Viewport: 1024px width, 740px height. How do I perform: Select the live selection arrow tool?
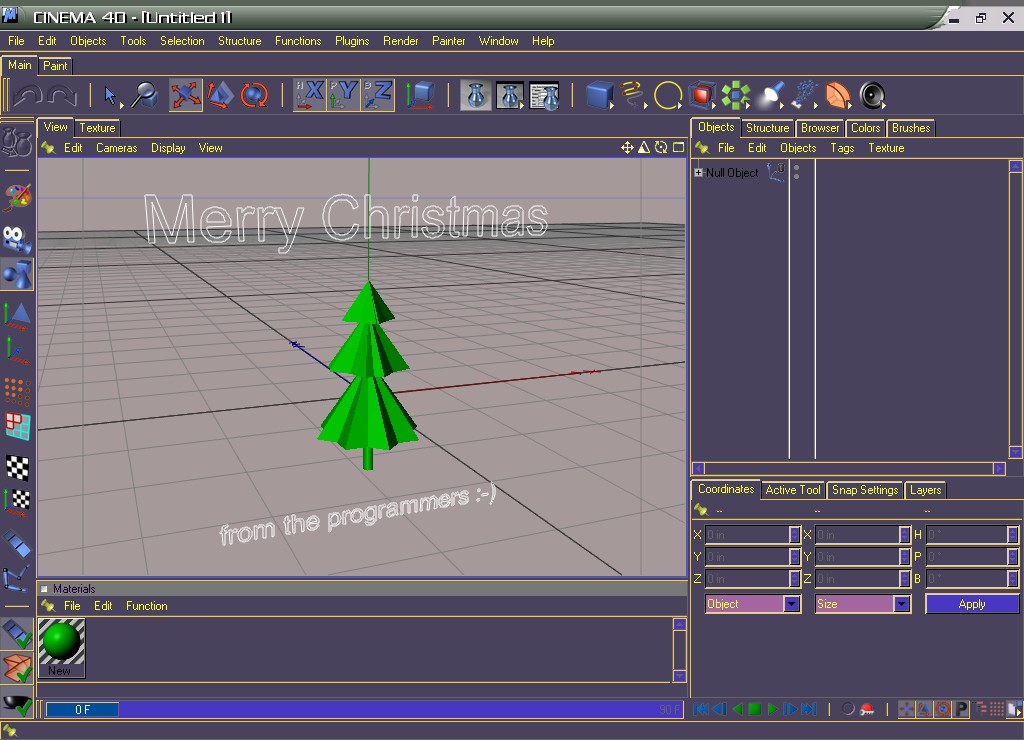click(x=110, y=95)
